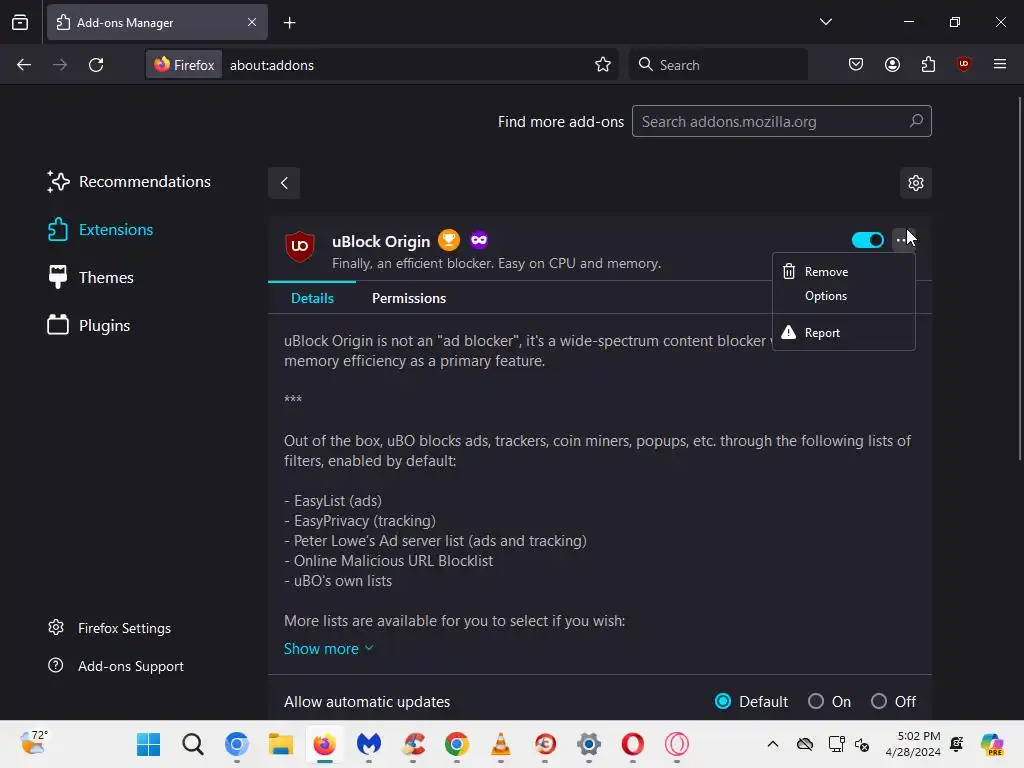Open the list all tabs chevron

(825, 22)
